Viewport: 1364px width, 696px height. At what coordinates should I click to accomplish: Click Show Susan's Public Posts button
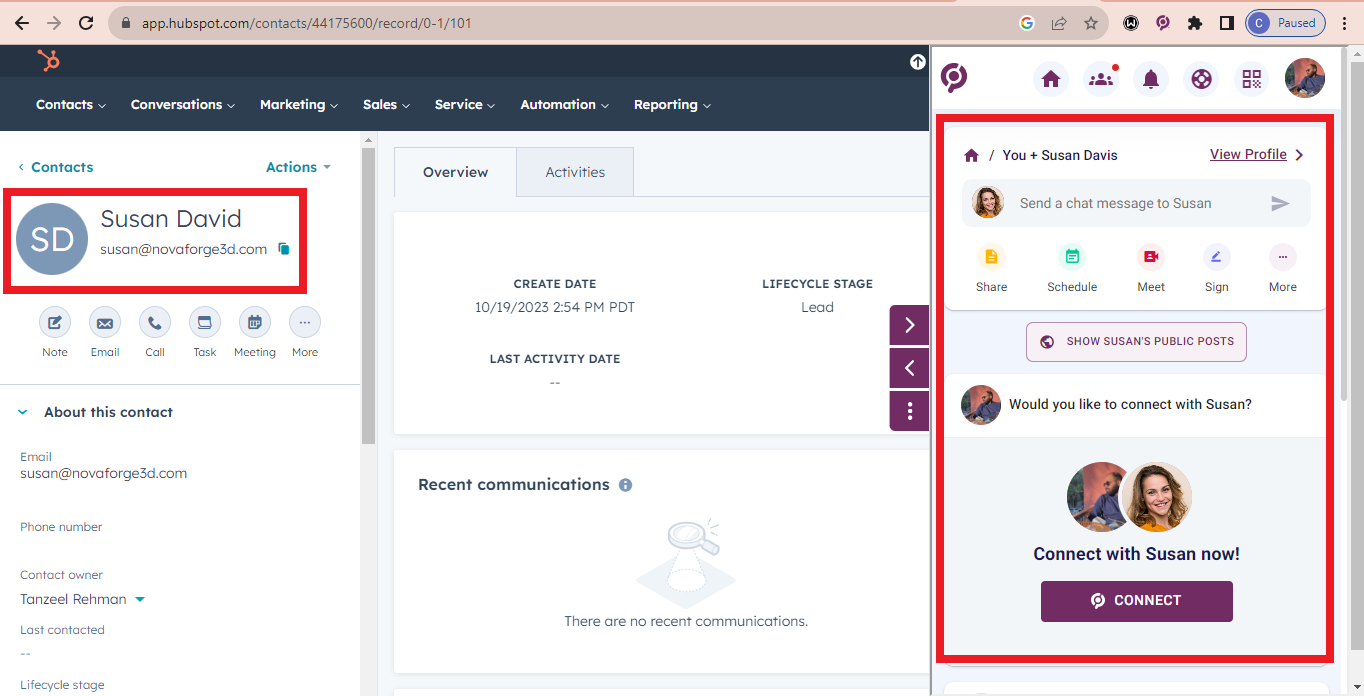1136,341
